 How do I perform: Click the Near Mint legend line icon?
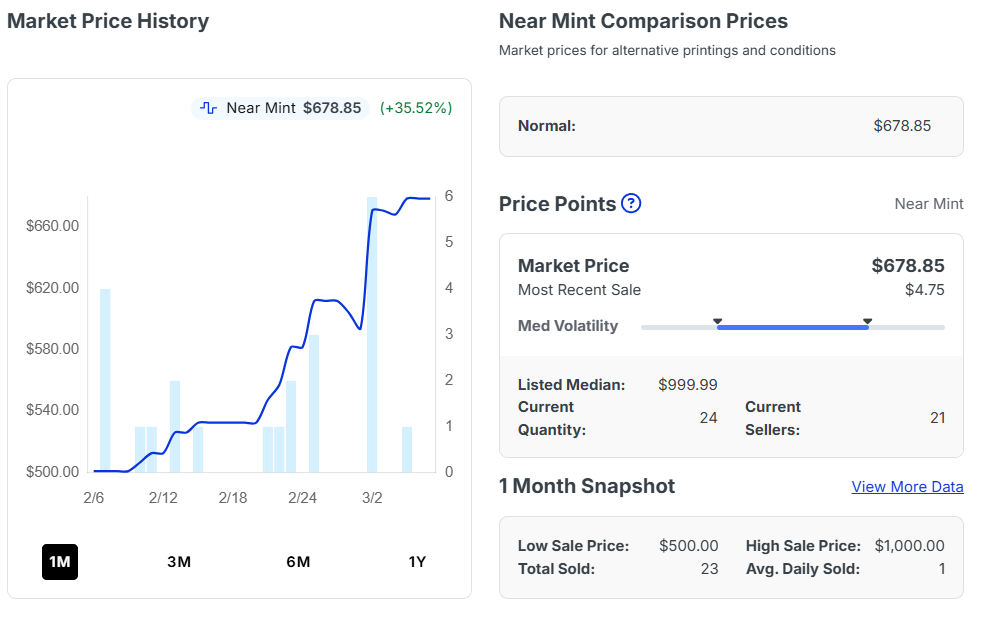tap(209, 108)
